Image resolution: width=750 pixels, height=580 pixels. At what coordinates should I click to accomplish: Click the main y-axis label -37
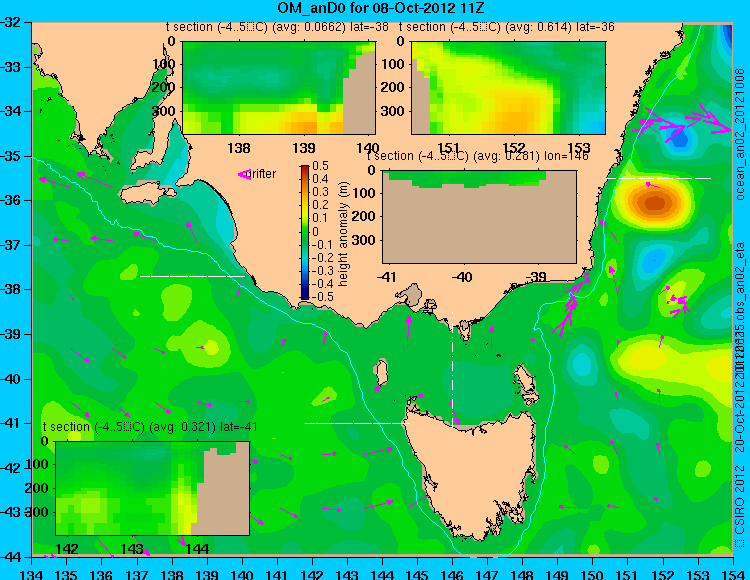coord(10,245)
